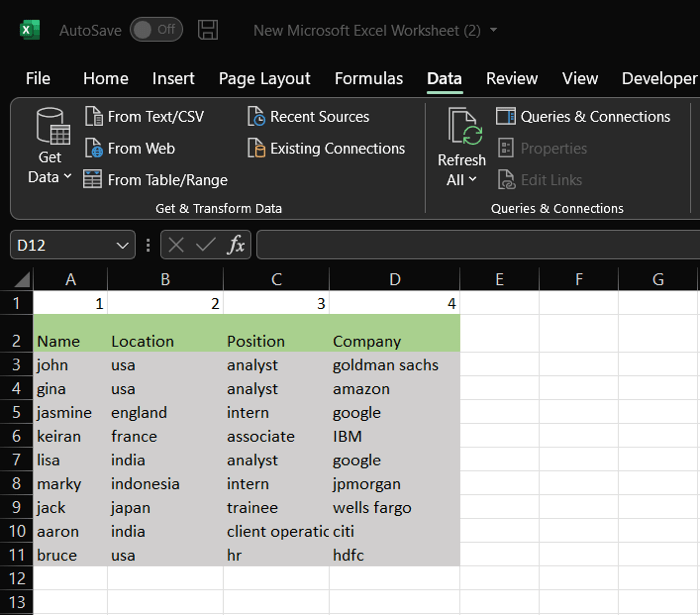Open workbook title dropdown arrow
Viewport: 700px width, 615px height.
point(493,30)
